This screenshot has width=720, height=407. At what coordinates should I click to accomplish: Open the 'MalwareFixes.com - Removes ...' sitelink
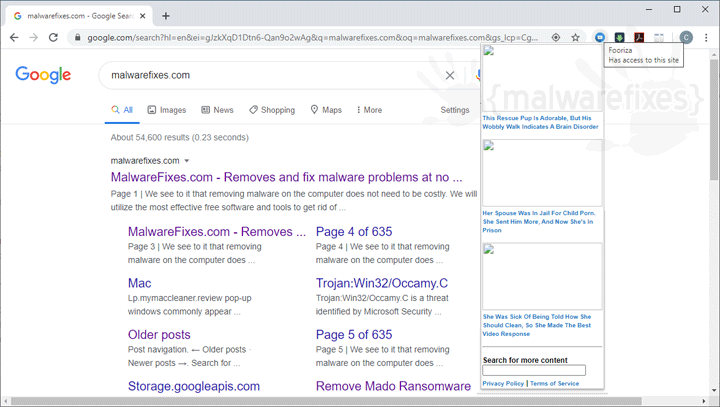coord(217,232)
